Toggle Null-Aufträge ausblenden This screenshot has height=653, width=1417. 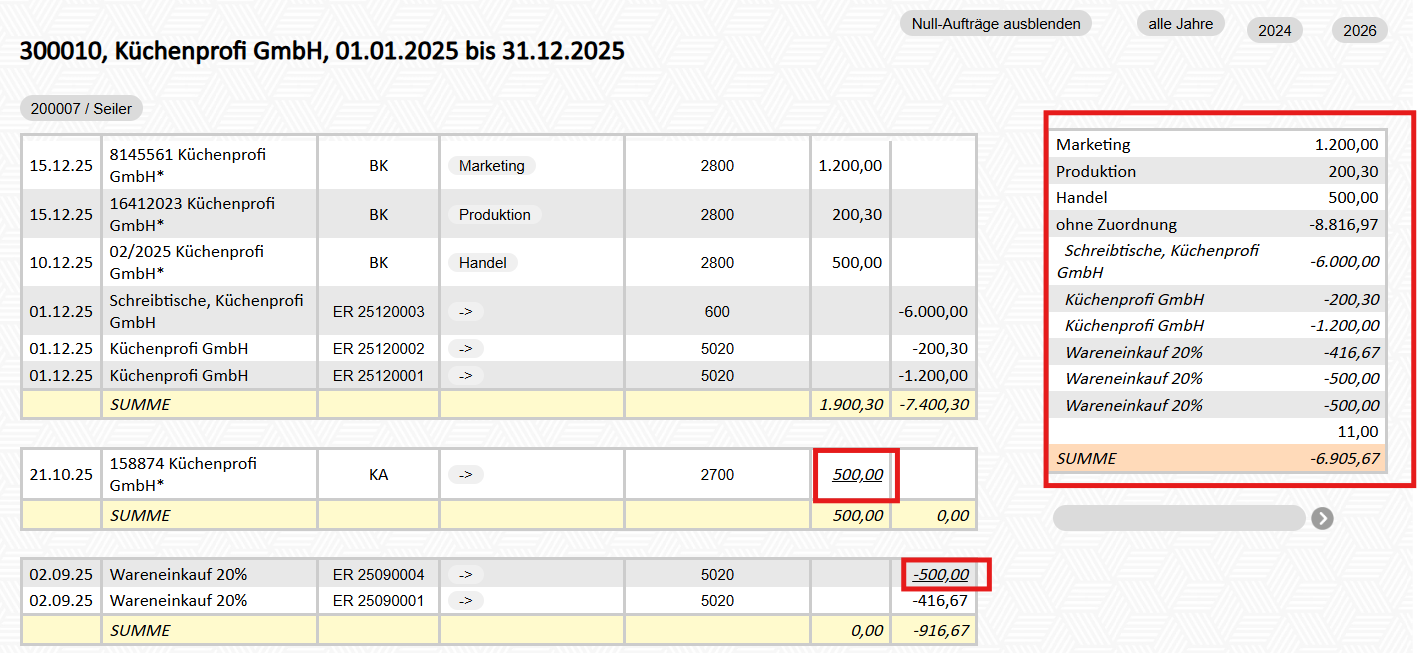coord(996,24)
